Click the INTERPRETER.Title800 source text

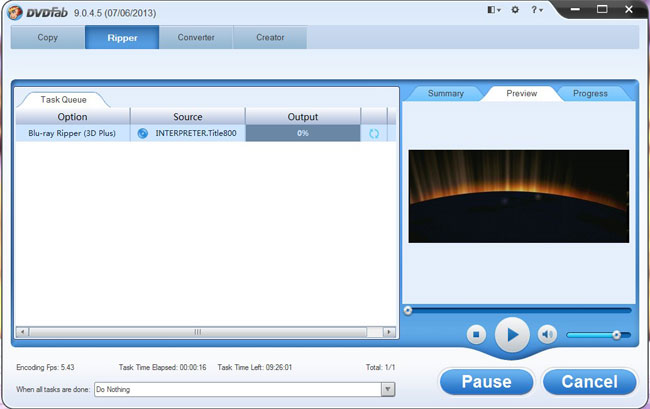(196, 133)
